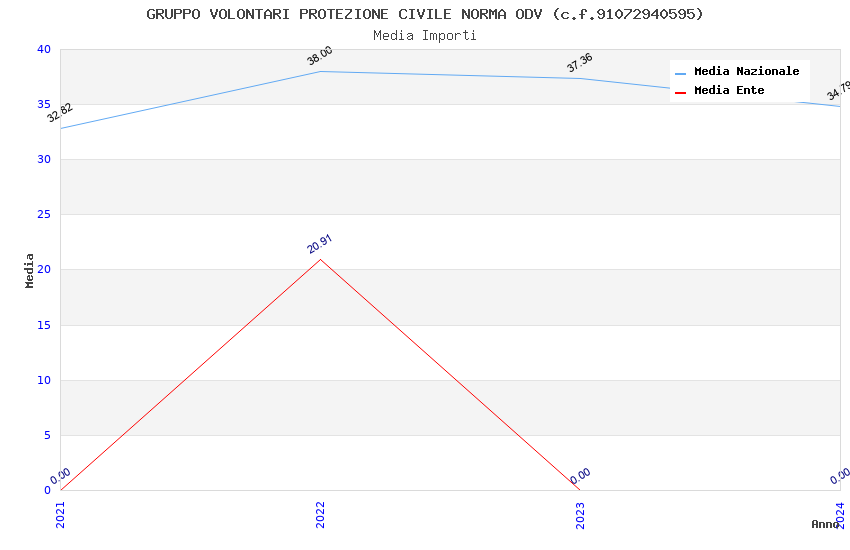Select the 2021 x-axis tick label
This screenshot has width=850, height=550.
[60, 514]
